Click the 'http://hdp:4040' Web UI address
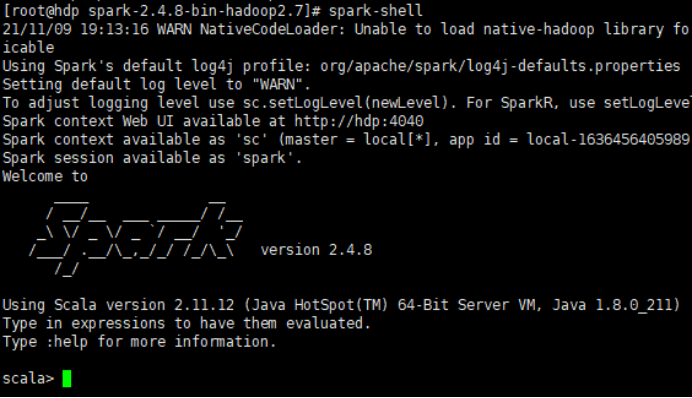This screenshot has width=692, height=398. tap(359, 121)
